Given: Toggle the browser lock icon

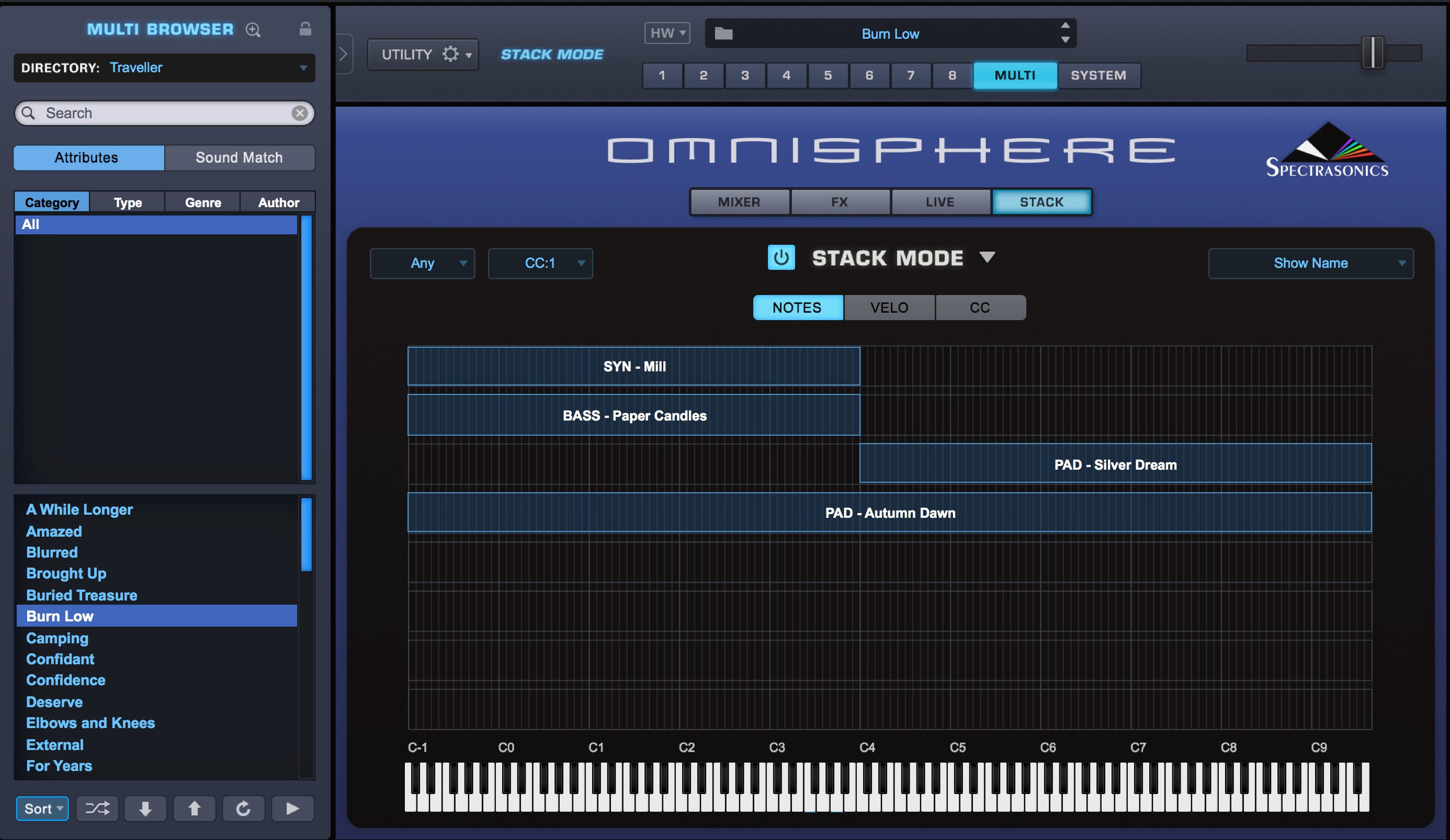Looking at the screenshot, I should 305,29.
